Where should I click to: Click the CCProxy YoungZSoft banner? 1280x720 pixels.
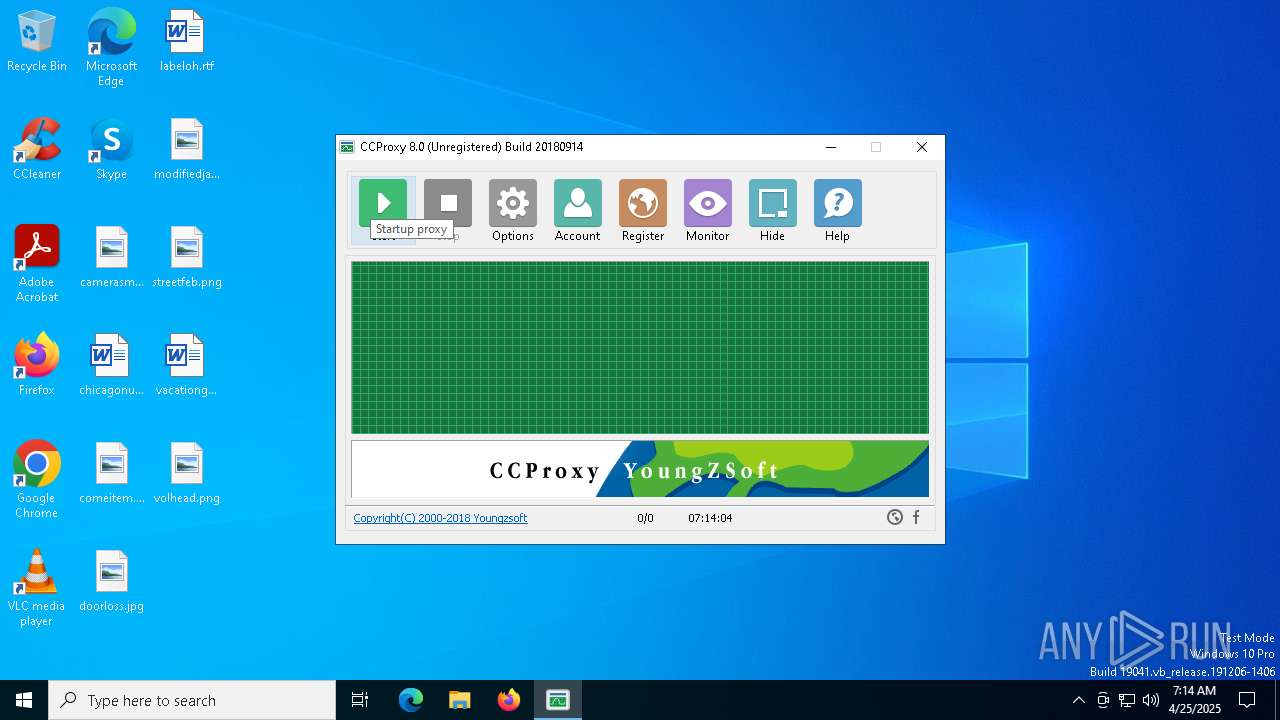point(640,469)
